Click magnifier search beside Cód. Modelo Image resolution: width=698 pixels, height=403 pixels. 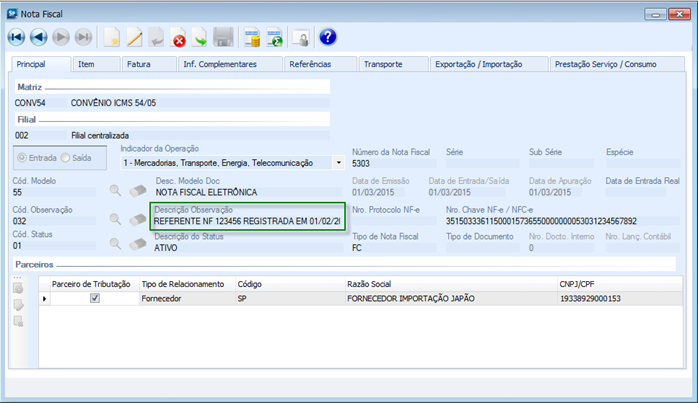click(x=116, y=191)
